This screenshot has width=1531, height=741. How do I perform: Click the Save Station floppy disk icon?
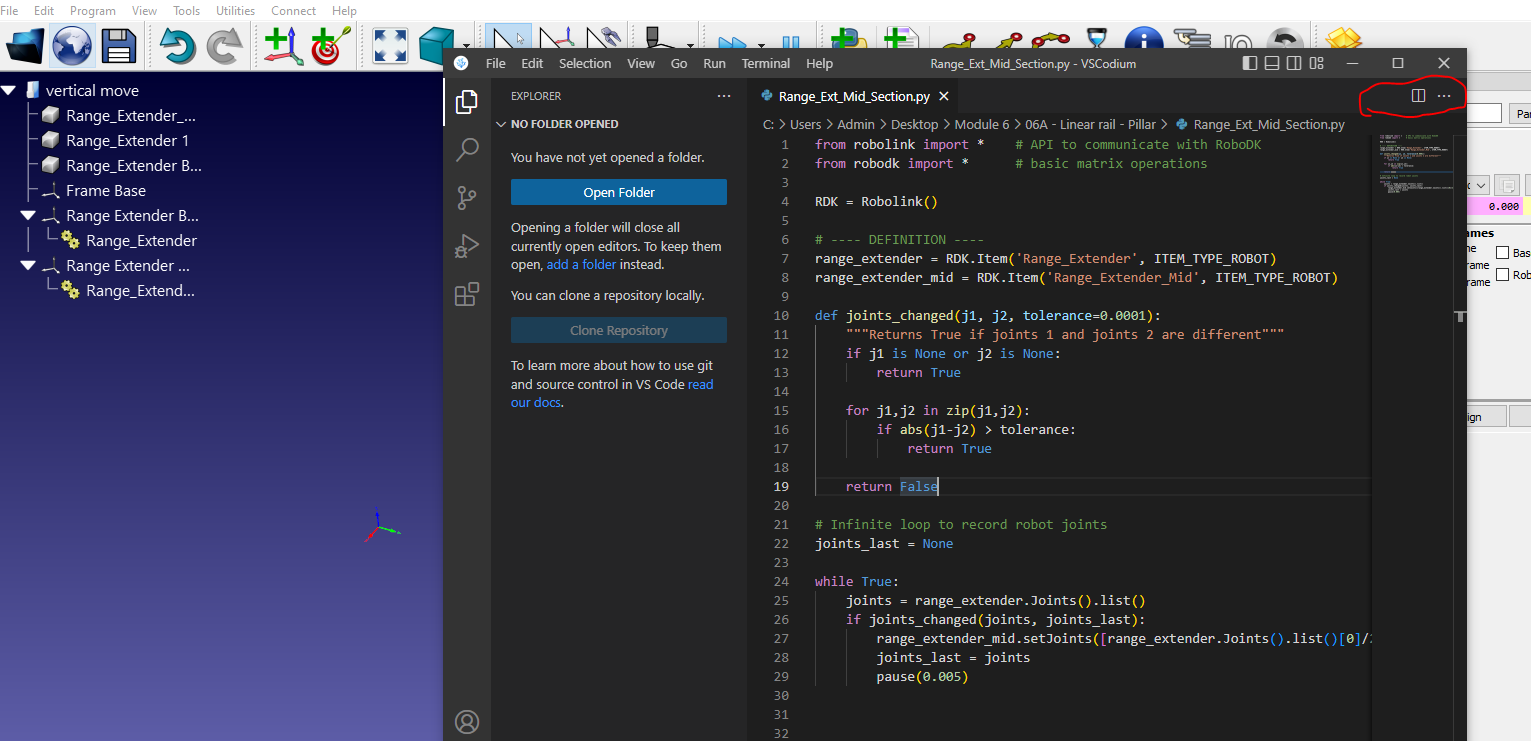(x=118, y=45)
